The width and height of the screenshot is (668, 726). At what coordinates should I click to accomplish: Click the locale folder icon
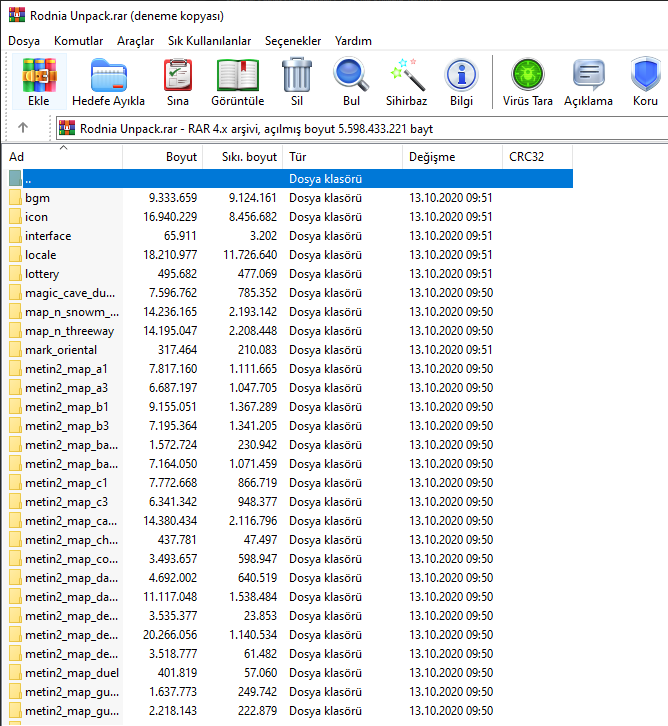pyautogui.click(x=15, y=255)
